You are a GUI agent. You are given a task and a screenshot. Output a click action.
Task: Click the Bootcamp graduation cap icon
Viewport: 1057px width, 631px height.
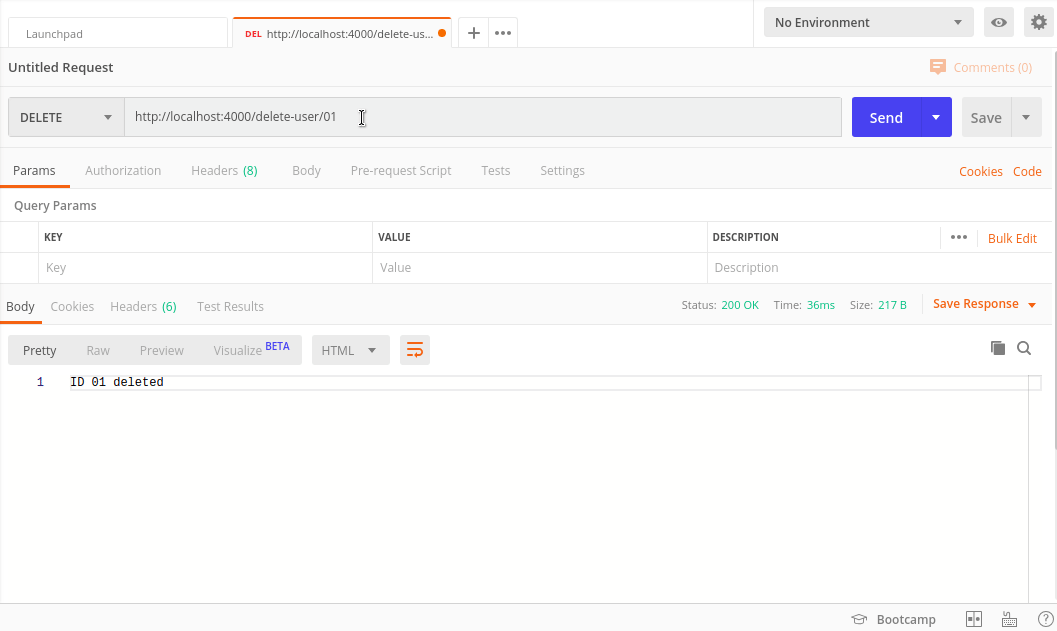tap(859, 619)
